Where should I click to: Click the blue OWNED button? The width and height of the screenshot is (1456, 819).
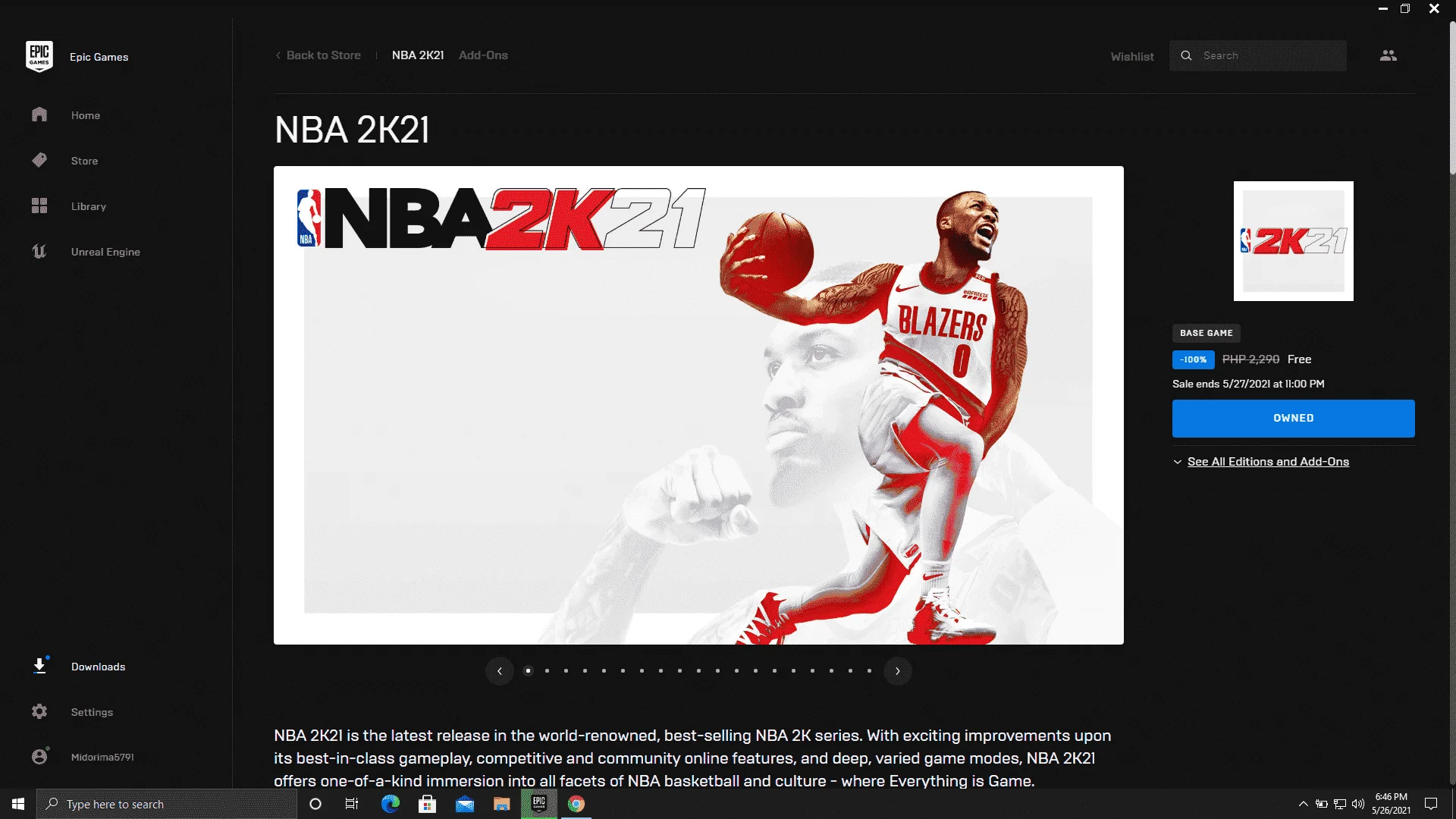point(1294,418)
